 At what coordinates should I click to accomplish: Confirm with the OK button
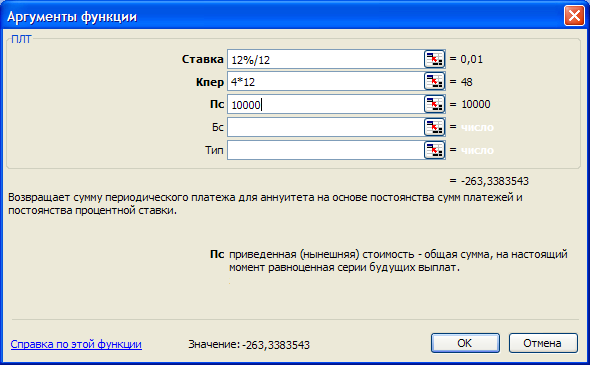pyautogui.click(x=465, y=343)
